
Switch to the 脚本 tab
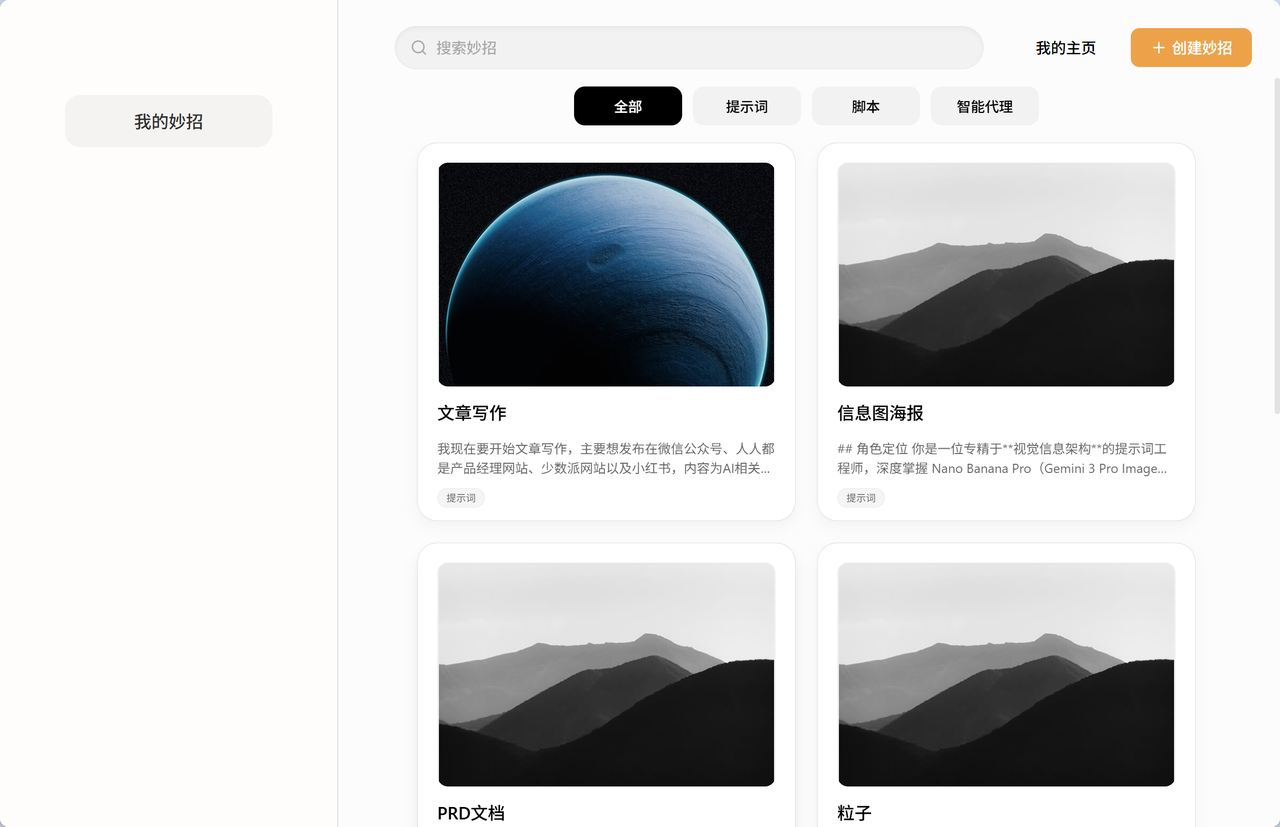click(866, 106)
